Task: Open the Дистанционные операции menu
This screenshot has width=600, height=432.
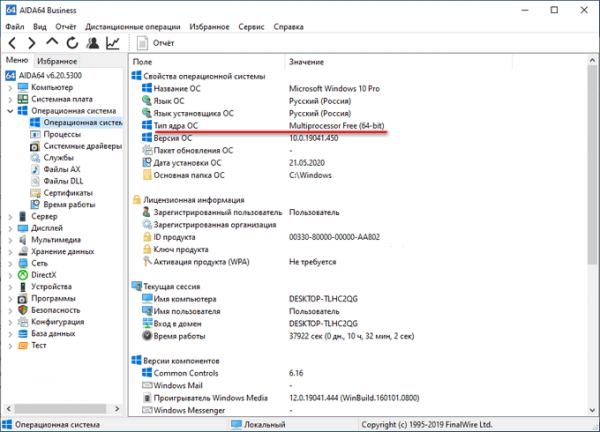Action: tap(133, 27)
